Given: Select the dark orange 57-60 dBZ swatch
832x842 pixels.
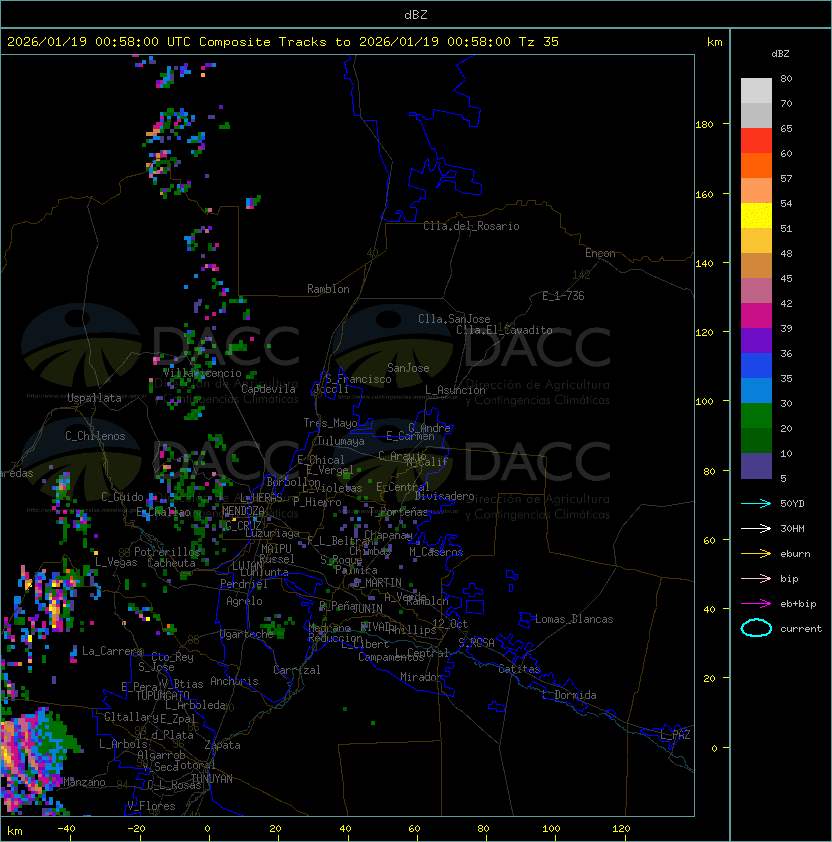Looking at the screenshot, I should pyautogui.click(x=756, y=165).
